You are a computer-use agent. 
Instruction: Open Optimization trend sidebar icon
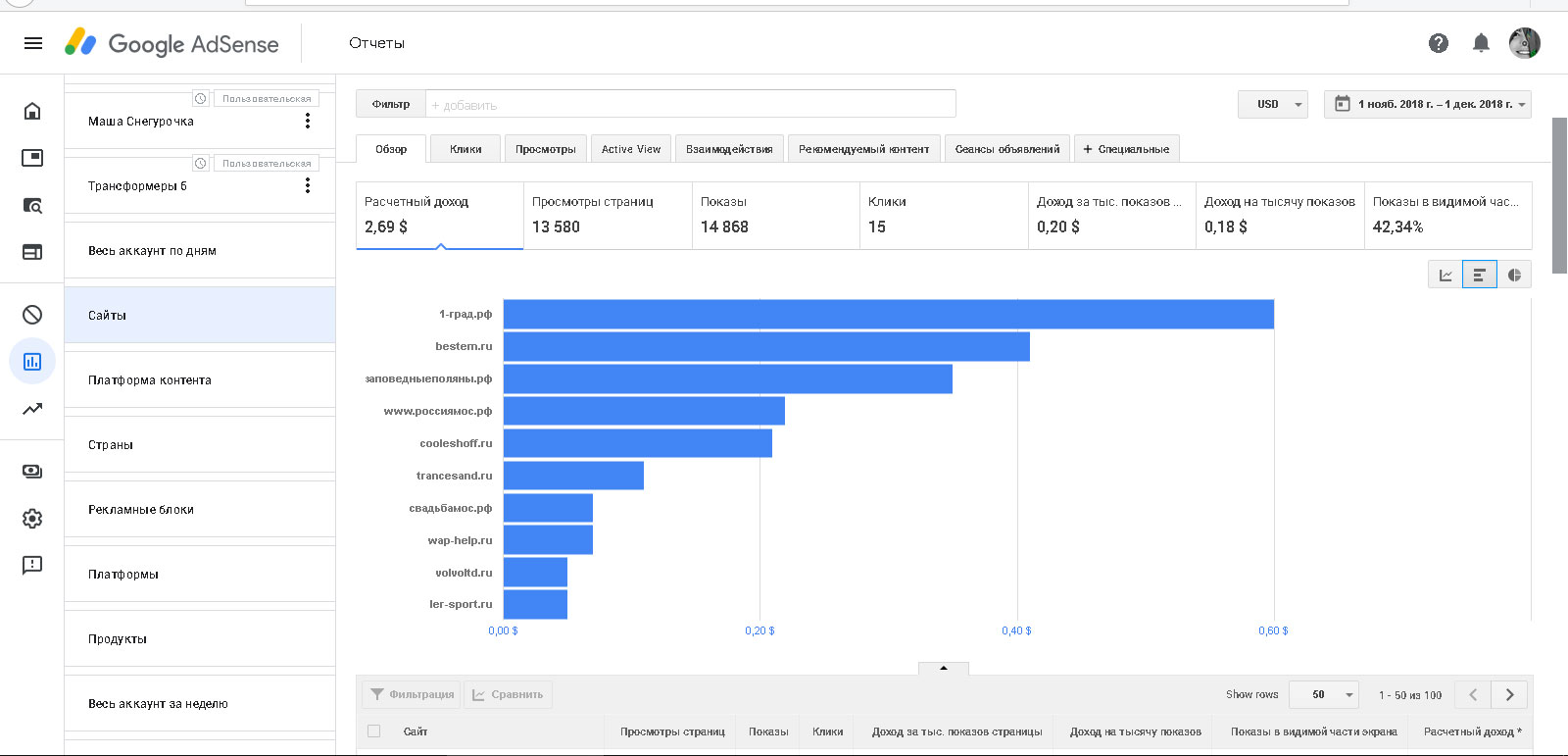[32, 409]
